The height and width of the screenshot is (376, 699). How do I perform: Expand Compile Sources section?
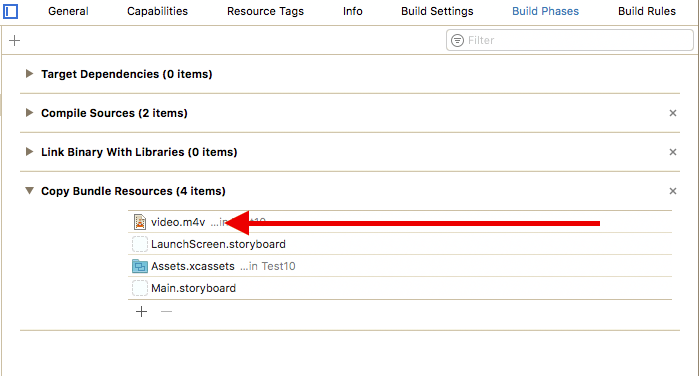(29, 112)
